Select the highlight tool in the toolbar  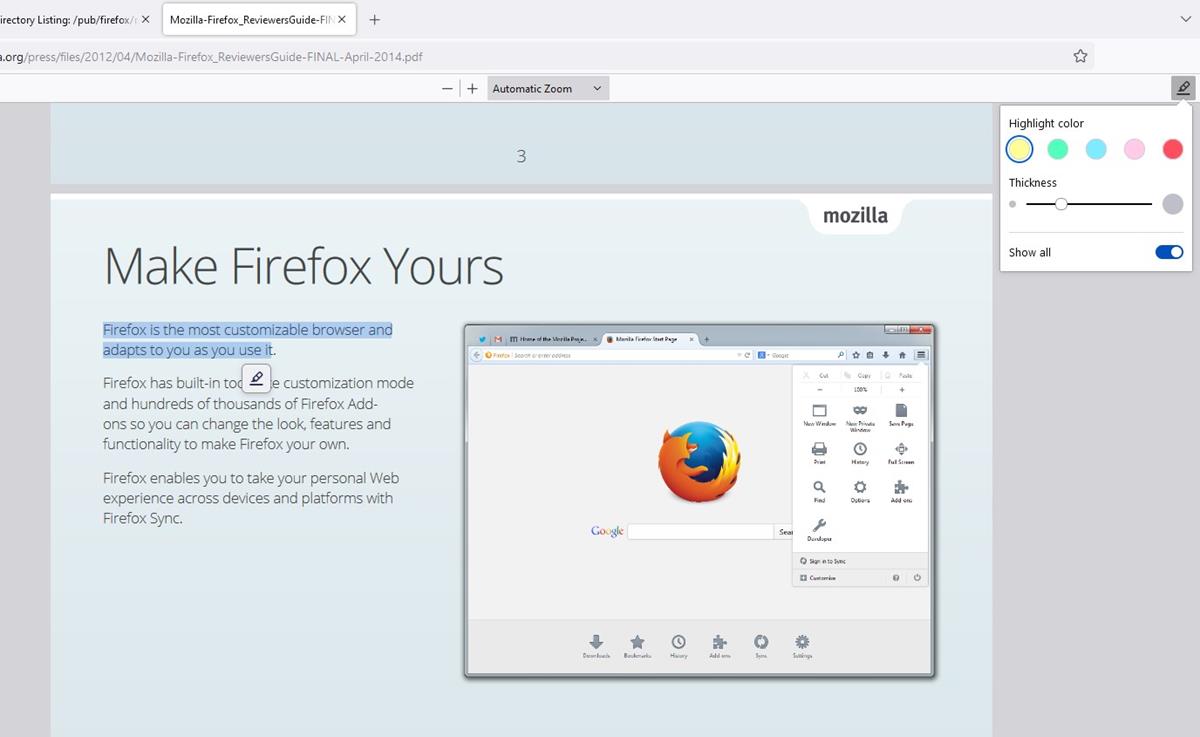(x=1183, y=87)
